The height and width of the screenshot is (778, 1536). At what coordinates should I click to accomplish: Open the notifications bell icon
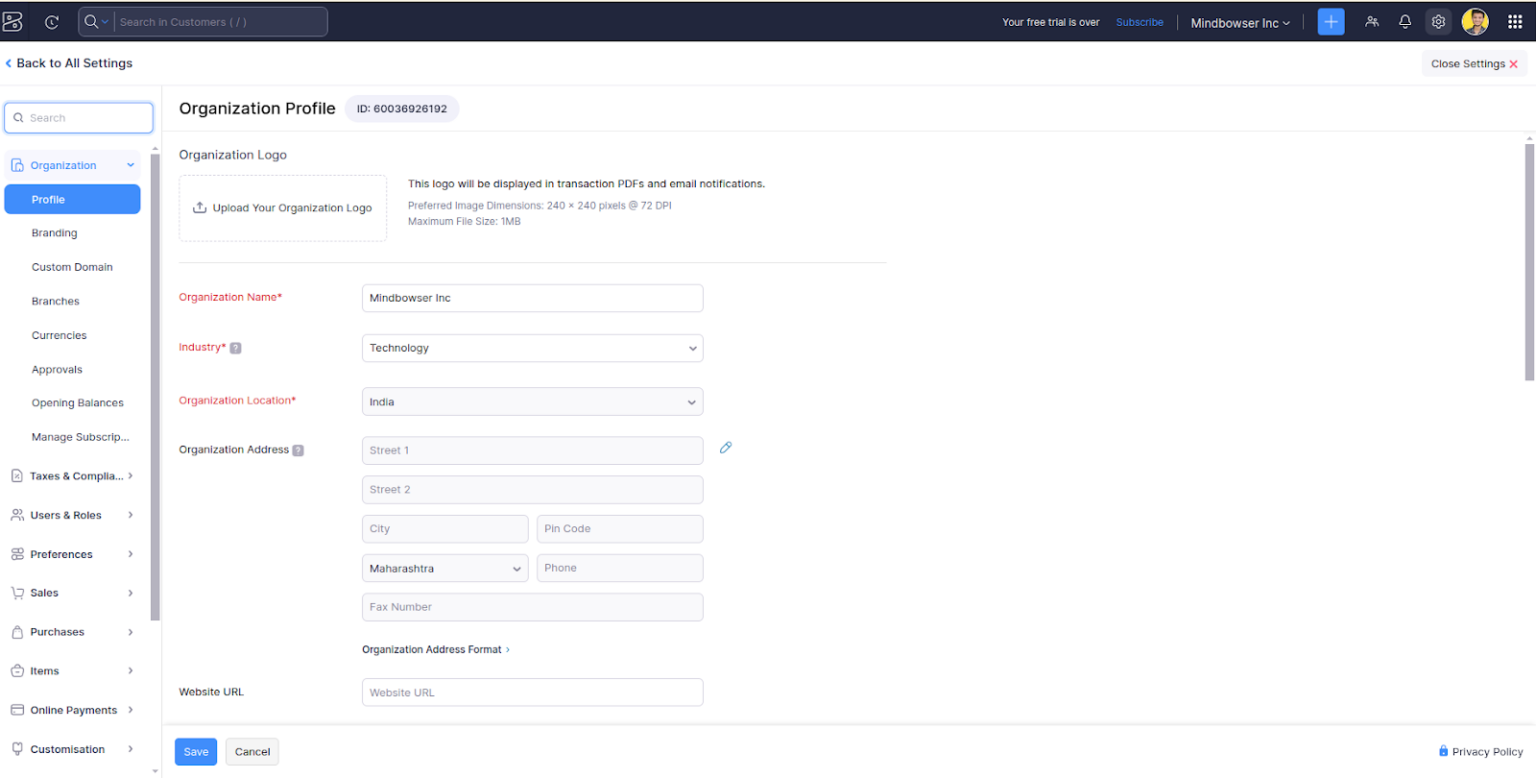point(1404,21)
